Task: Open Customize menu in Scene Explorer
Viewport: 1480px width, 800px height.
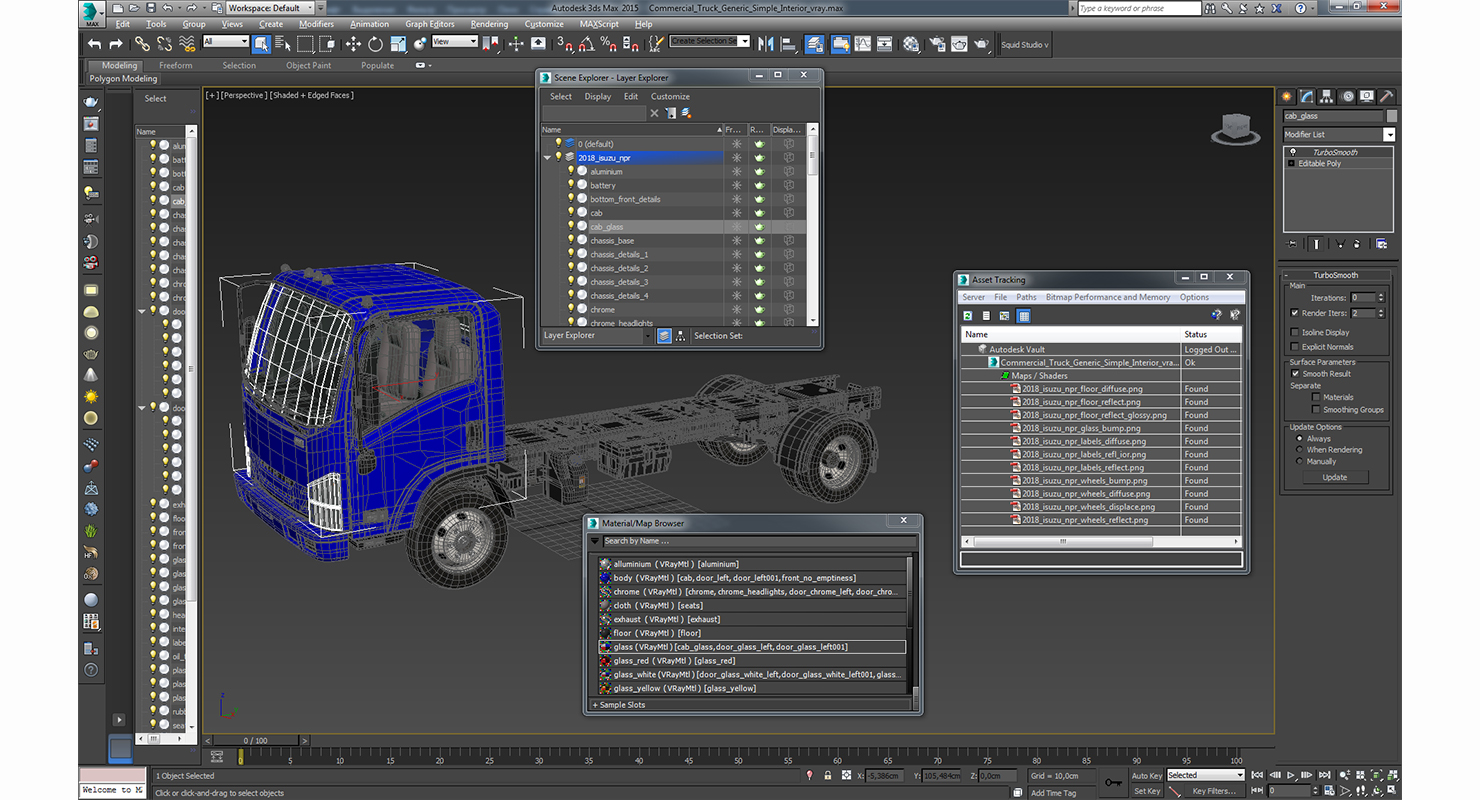Action: point(670,97)
